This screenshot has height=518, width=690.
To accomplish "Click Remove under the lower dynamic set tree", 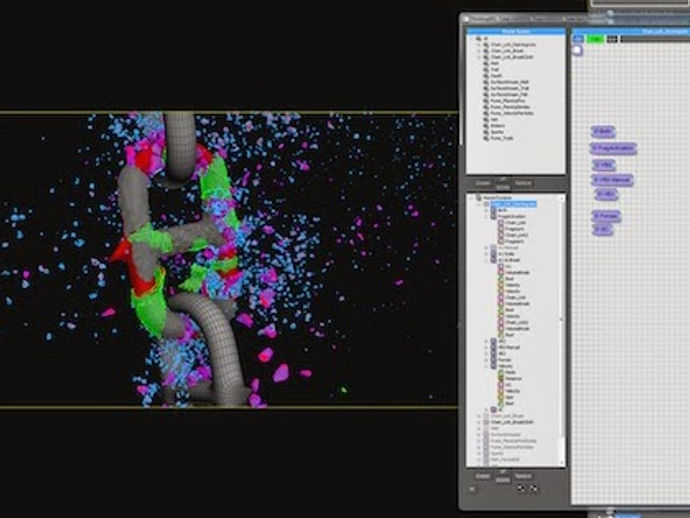I will pos(523,476).
